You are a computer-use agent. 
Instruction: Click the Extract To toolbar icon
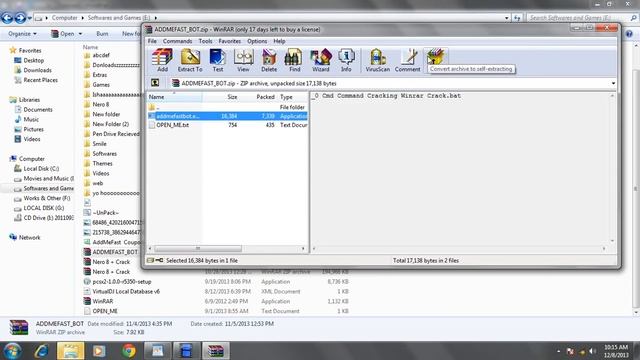point(190,60)
